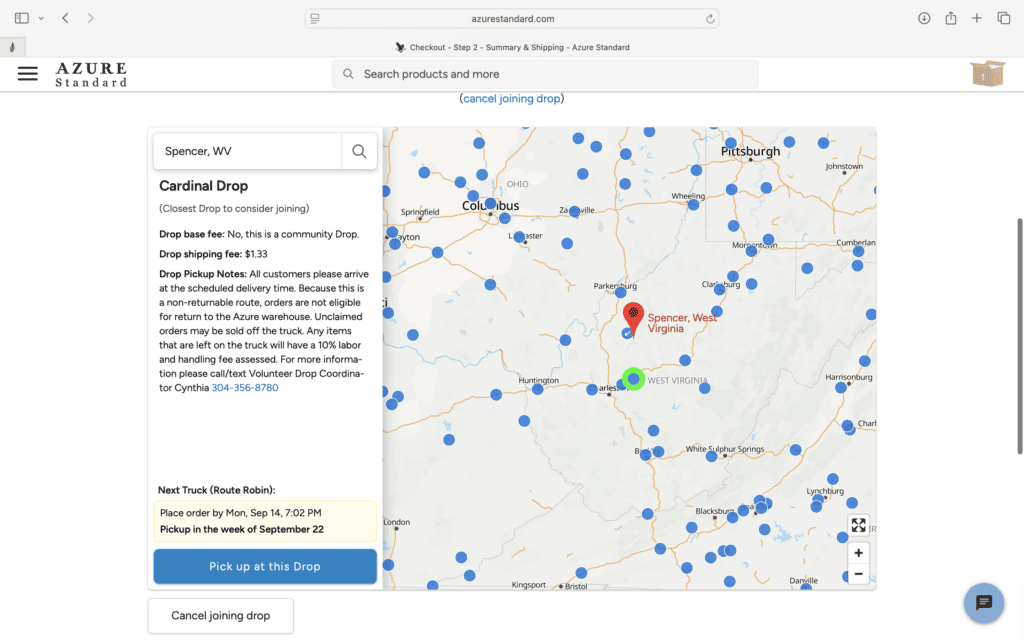Zoom out on the map
This screenshot has height=640, width=1024.
[x=858, y=574]
